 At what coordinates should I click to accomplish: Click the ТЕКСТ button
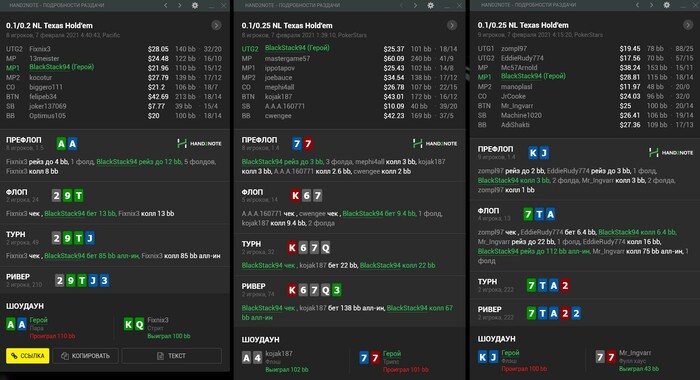coord(171,356)
